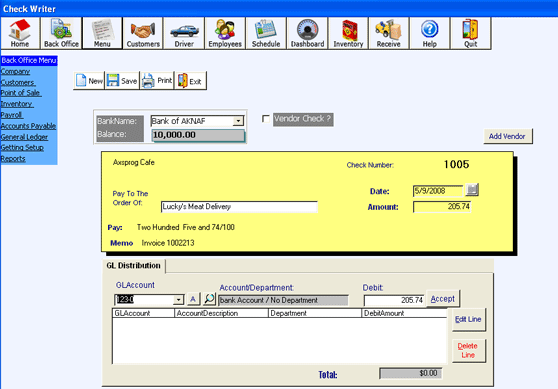The width and height of the screenshot is (558, 389).
Task: Click the pay text Two Hundred Five and 74/100
Action: [186, 227]
